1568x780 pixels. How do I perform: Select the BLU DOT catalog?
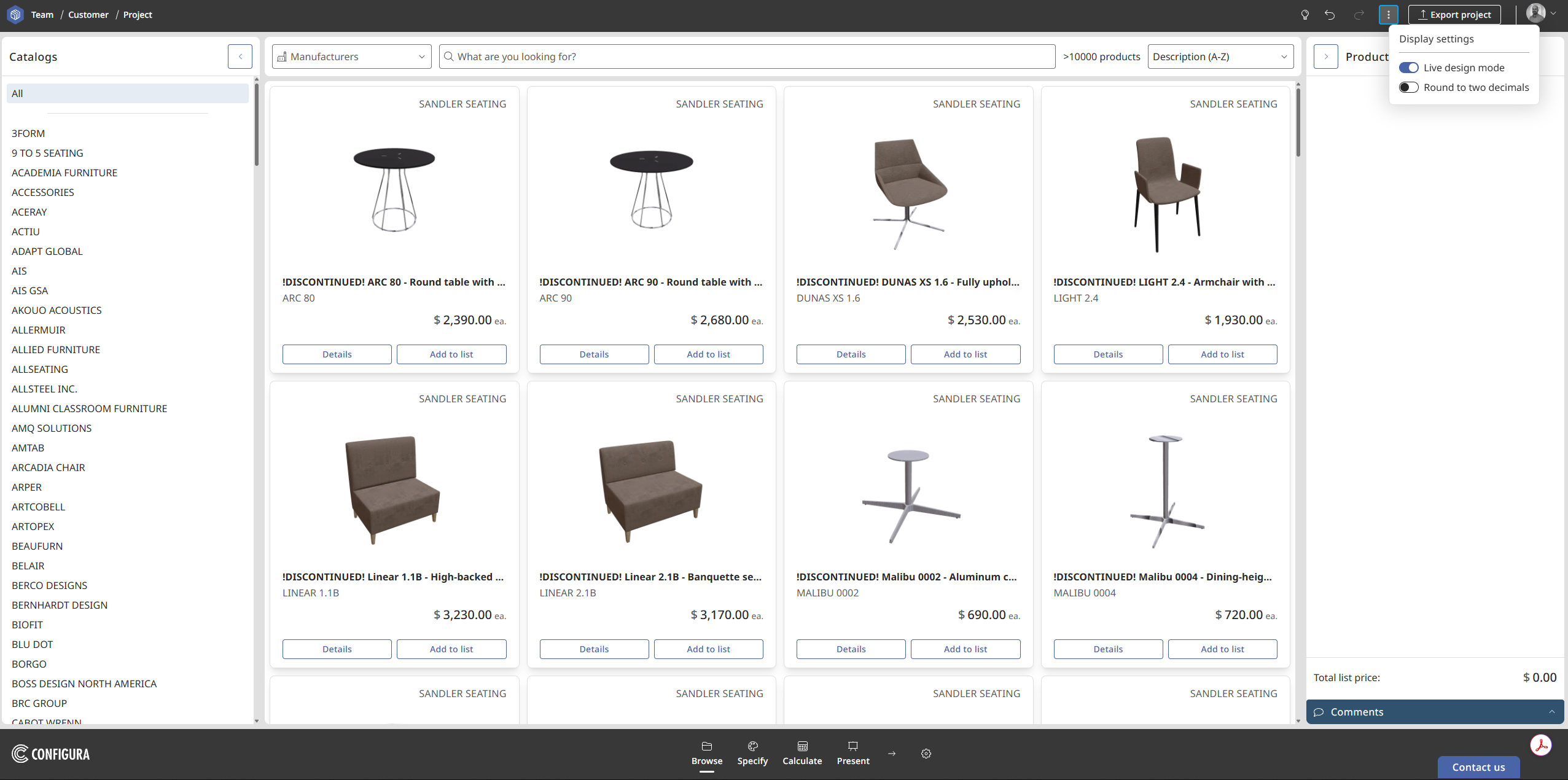(x=32, y=644)
